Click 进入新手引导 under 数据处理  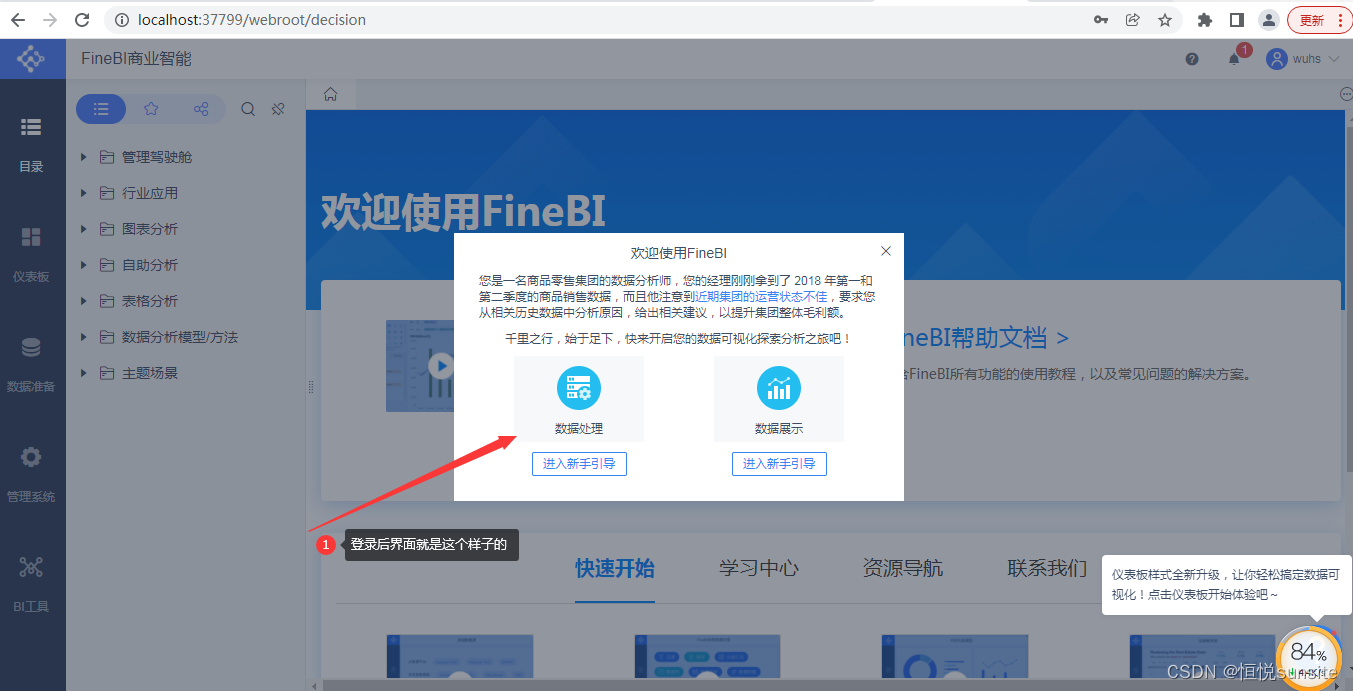coord(579,463)
